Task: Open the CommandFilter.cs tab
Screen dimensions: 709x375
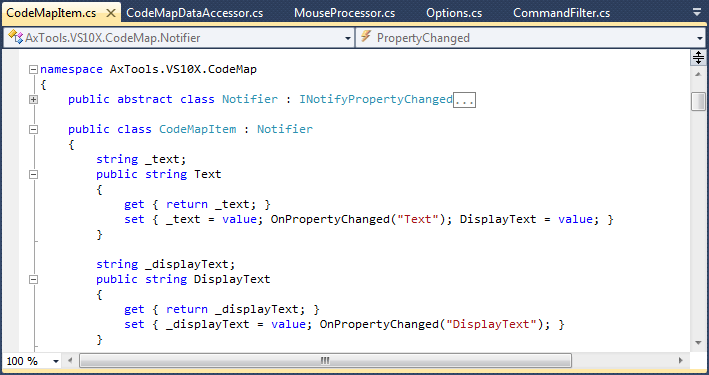Action: point(561,13)
